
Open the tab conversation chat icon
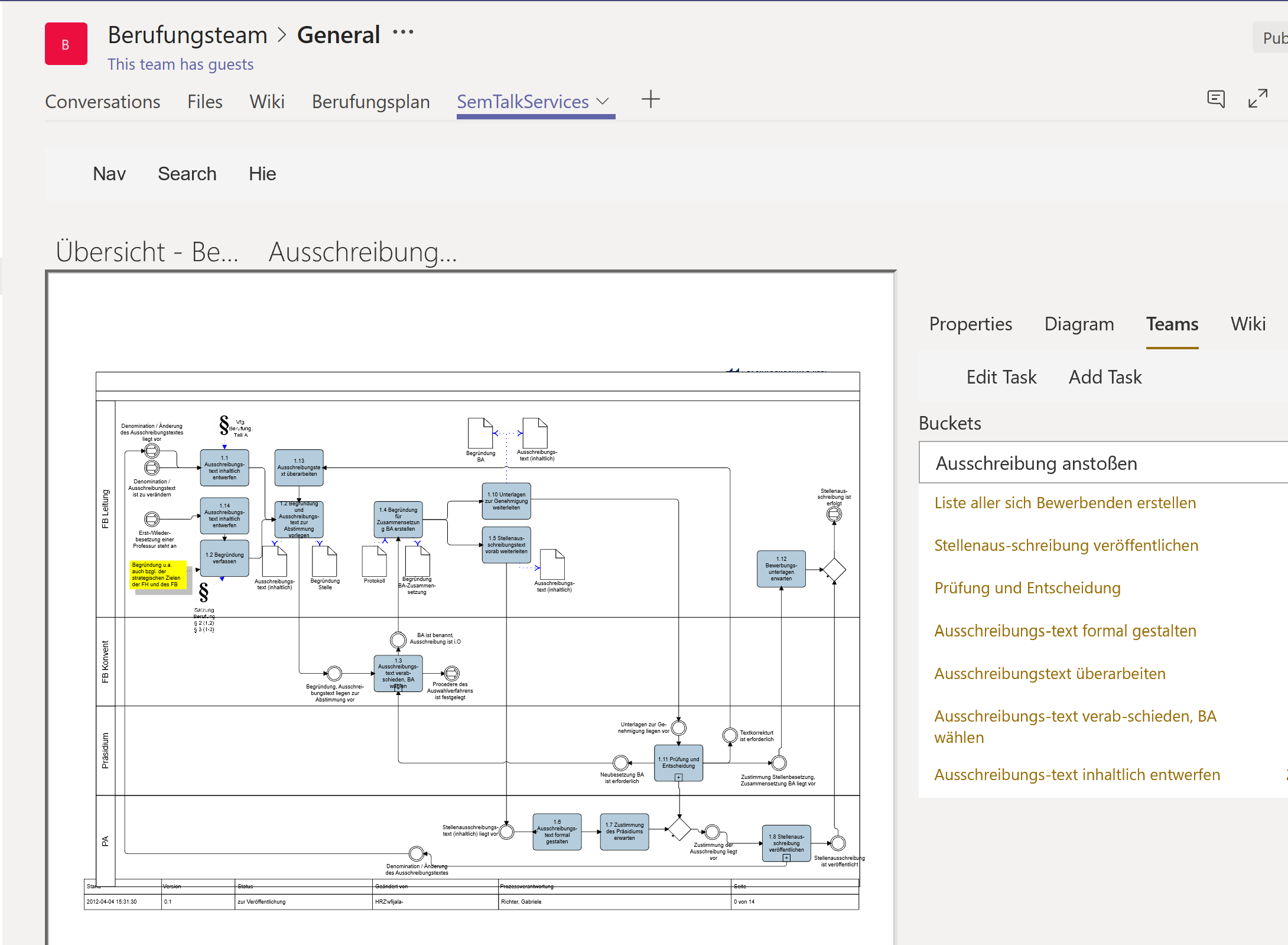1215,99
